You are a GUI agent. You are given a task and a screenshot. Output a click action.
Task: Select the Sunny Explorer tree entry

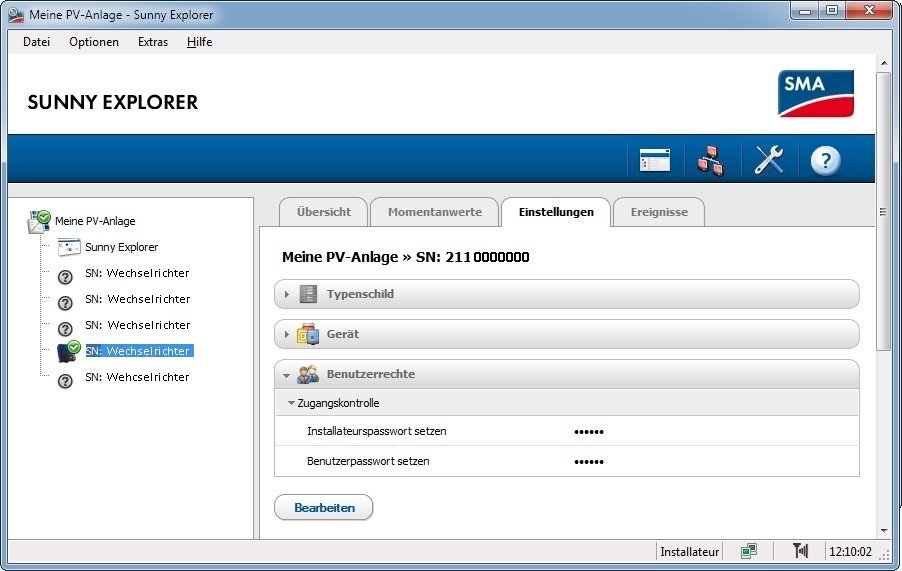(121, 247)
